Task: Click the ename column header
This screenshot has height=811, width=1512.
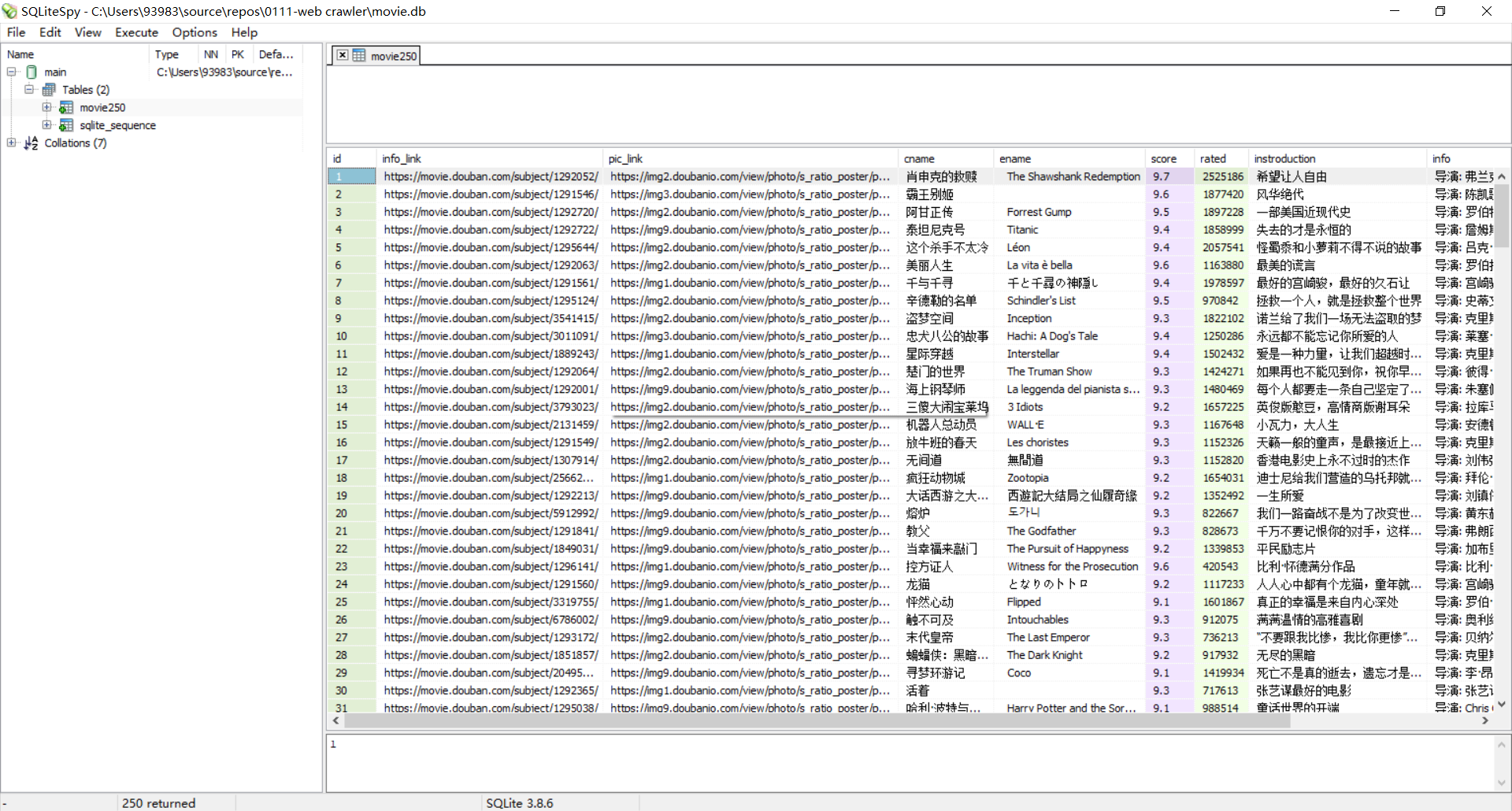Action: 1069,158
